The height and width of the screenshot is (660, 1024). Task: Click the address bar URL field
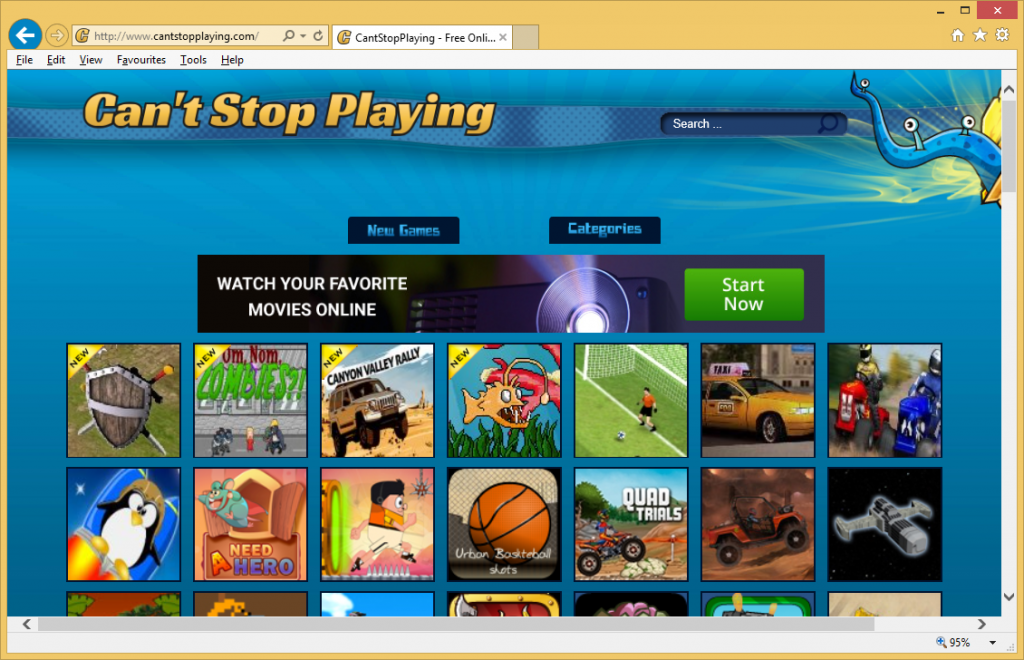point(176,36)
